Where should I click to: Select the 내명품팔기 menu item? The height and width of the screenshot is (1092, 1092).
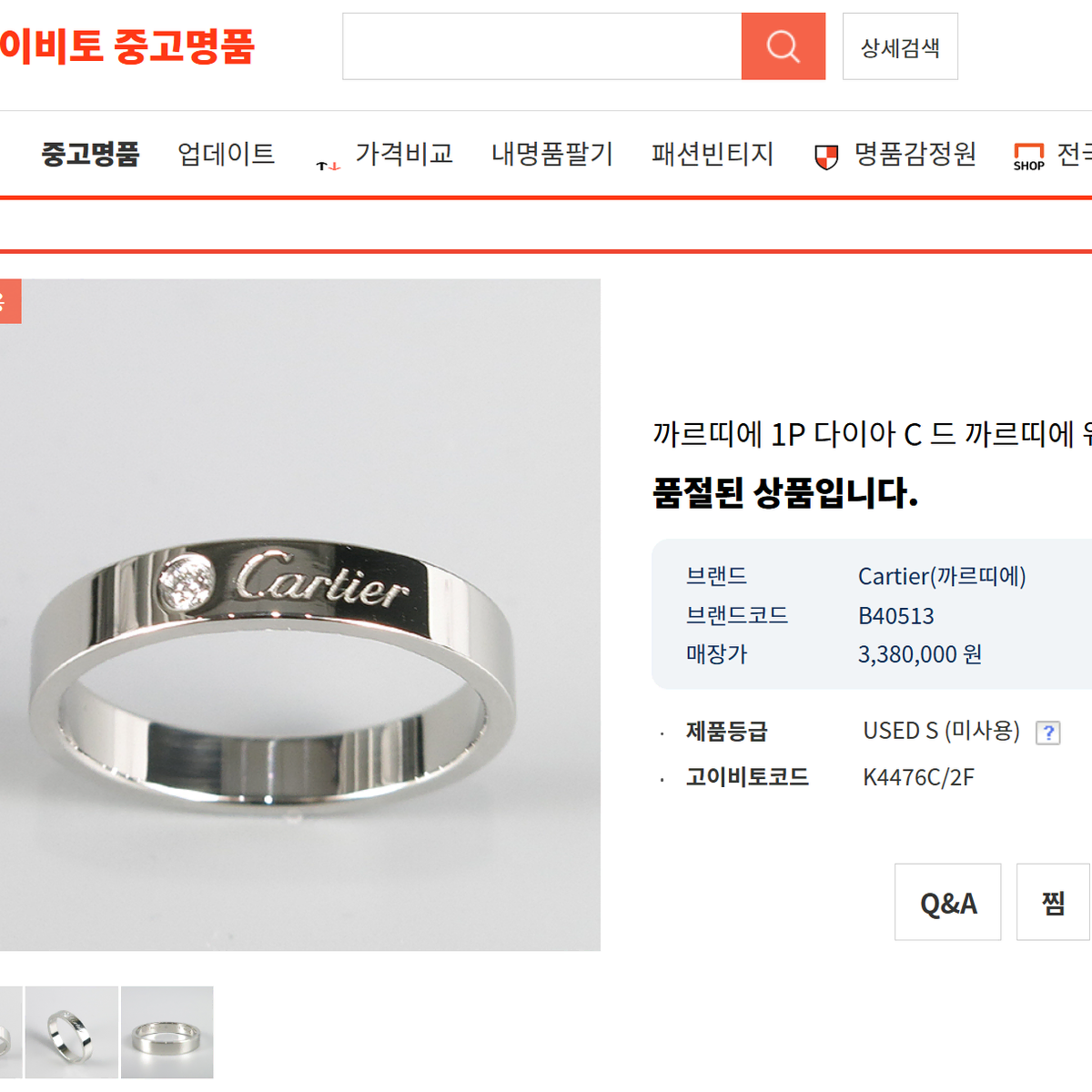tap(552, 154)
